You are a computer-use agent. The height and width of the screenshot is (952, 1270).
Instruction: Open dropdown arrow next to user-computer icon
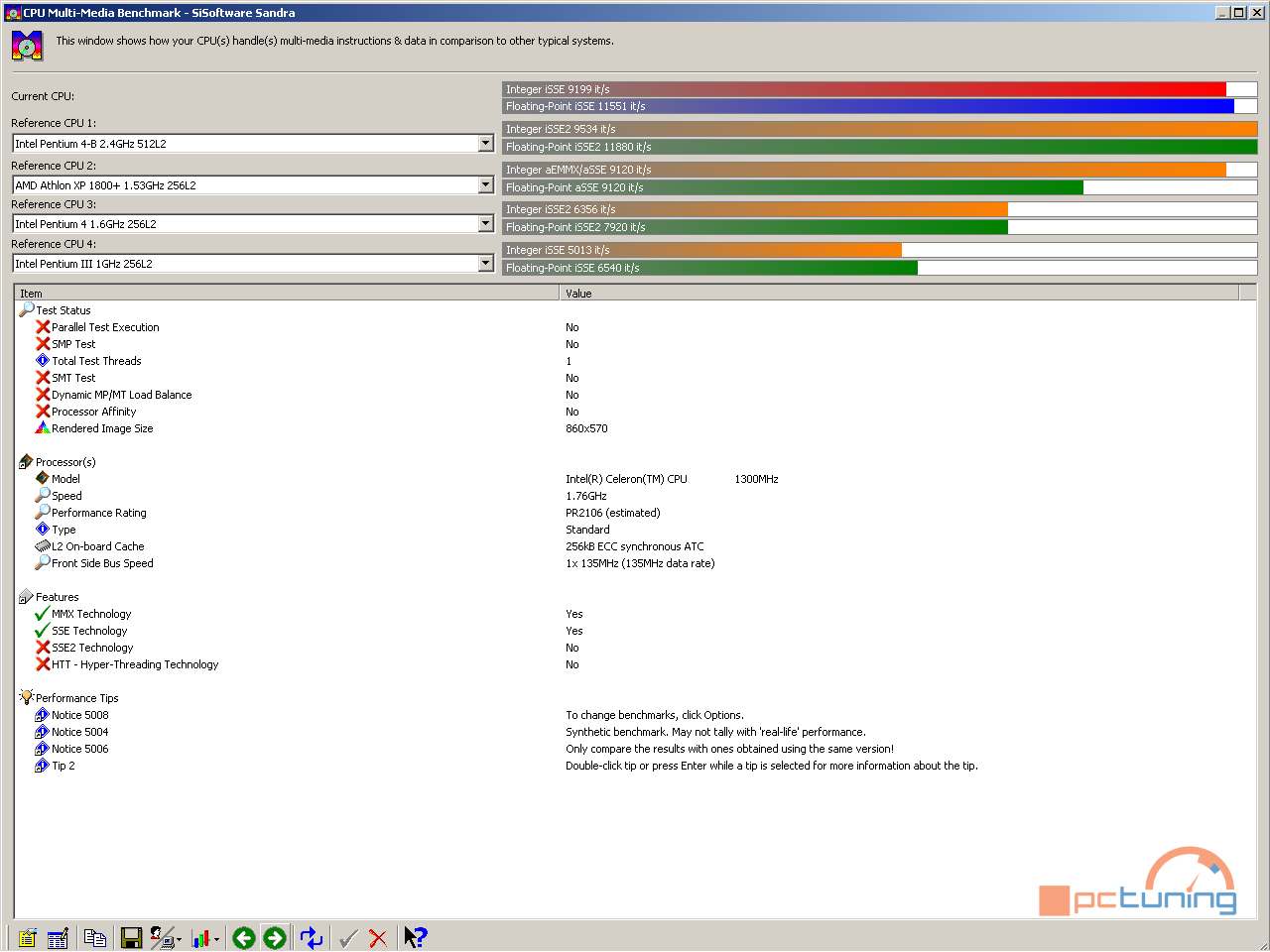point(180,940)
